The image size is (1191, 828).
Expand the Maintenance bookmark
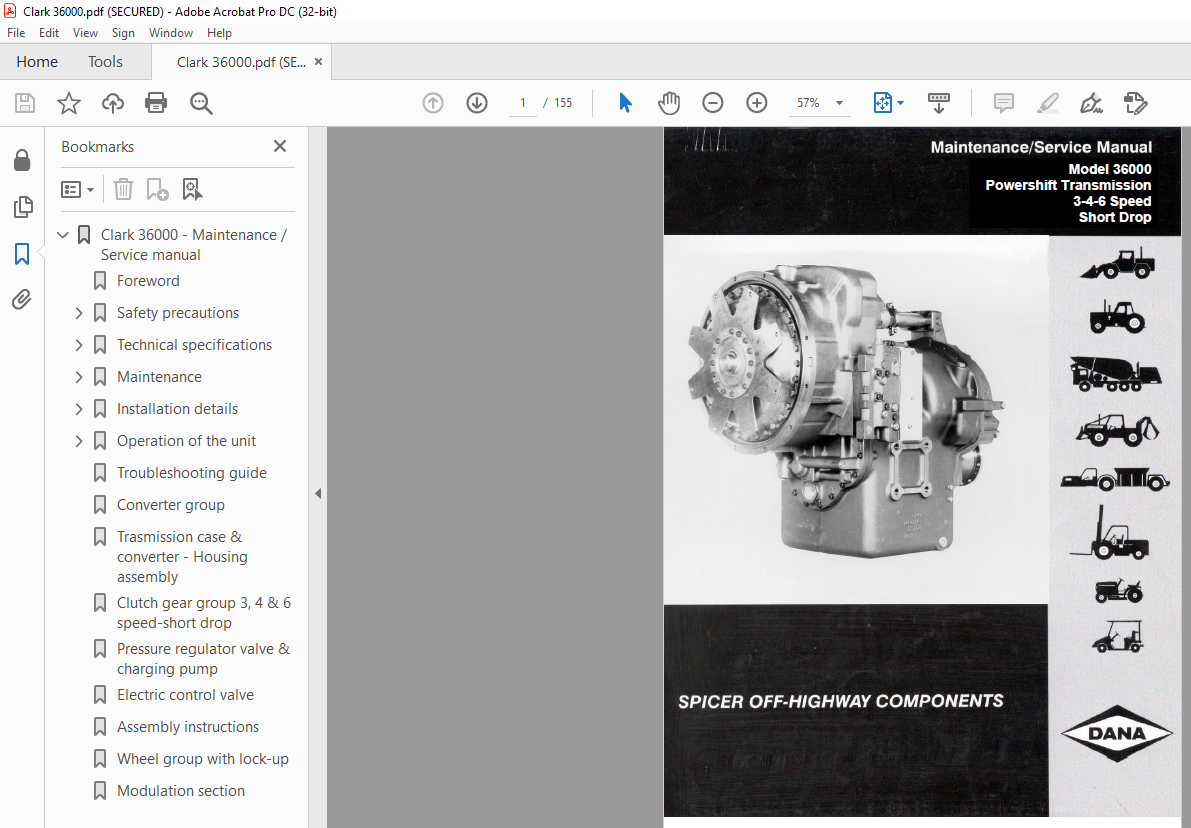(x=79, y=377)
